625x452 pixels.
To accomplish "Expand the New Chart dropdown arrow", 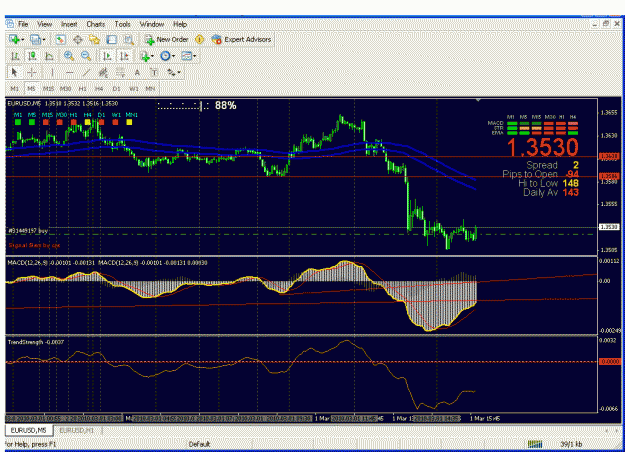I will pos(22,39).
